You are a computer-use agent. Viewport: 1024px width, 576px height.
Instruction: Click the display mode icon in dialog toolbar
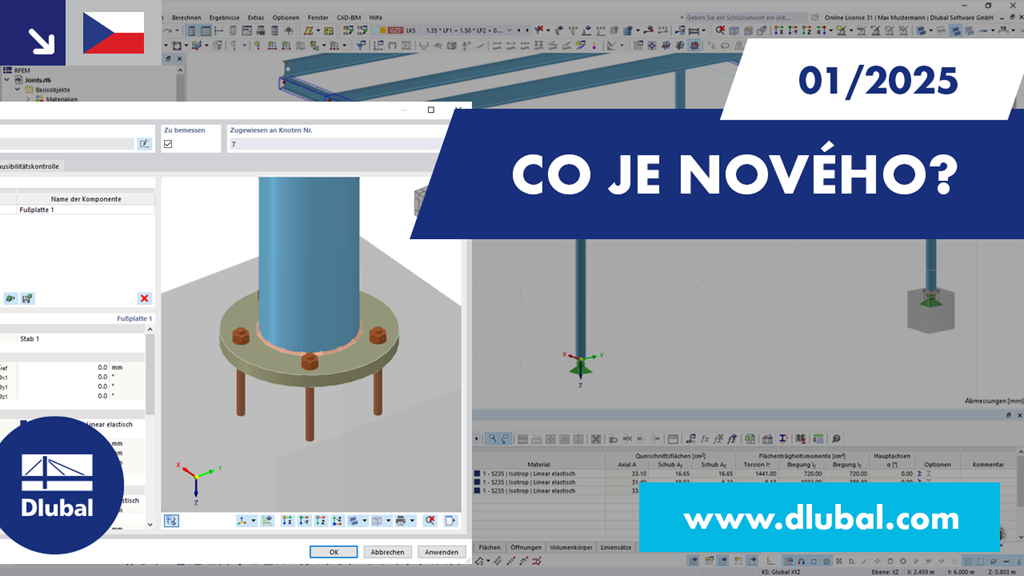pos(353,520)
